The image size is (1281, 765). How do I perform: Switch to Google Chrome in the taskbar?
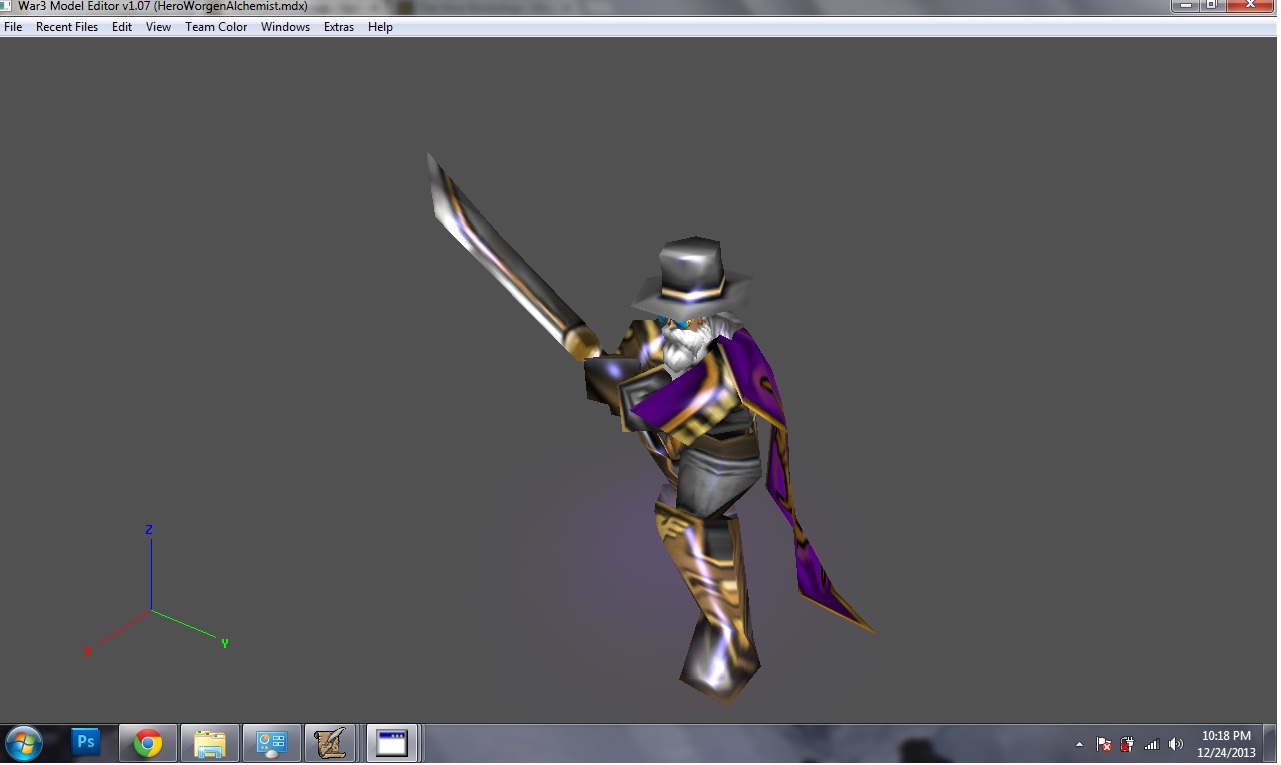click(148, 744)
